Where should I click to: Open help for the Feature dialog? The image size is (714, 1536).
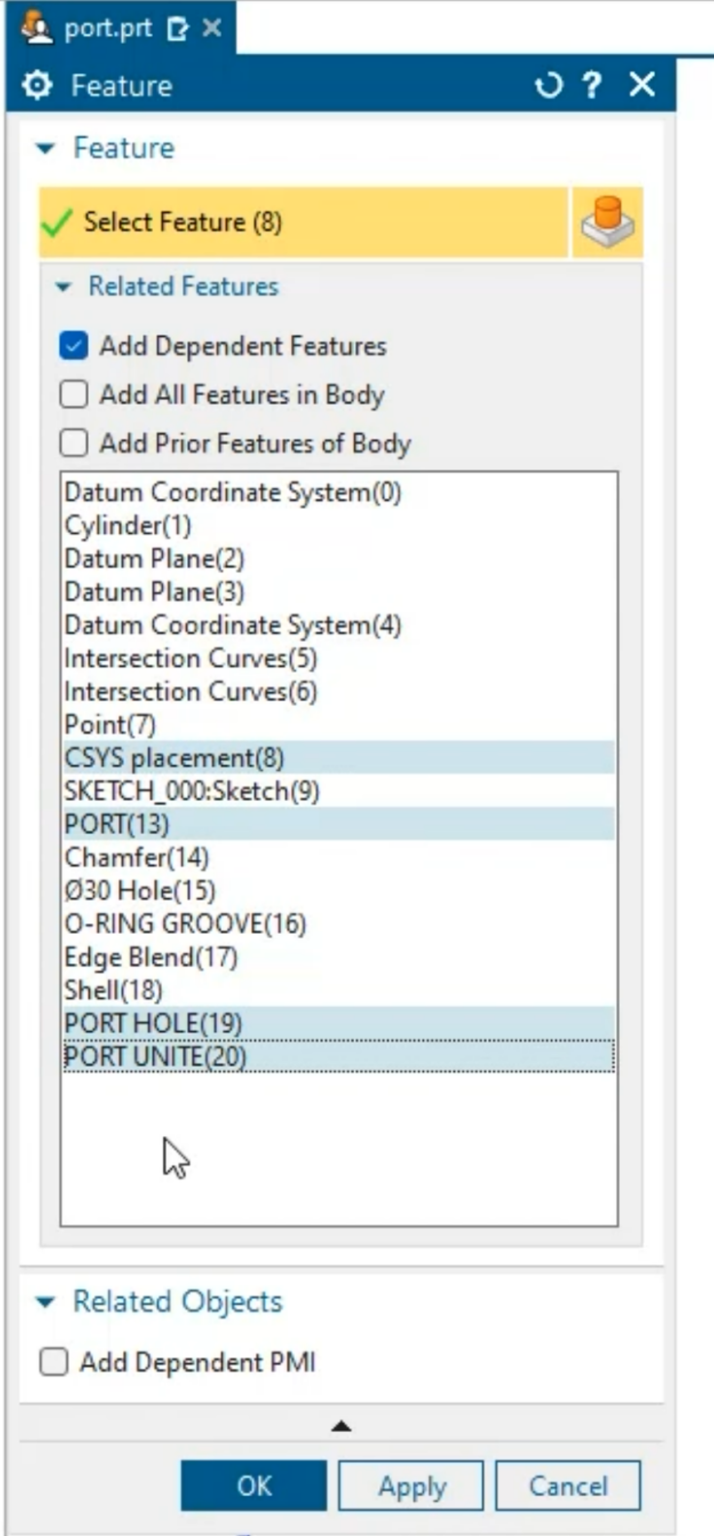click(x=590, y=86)
